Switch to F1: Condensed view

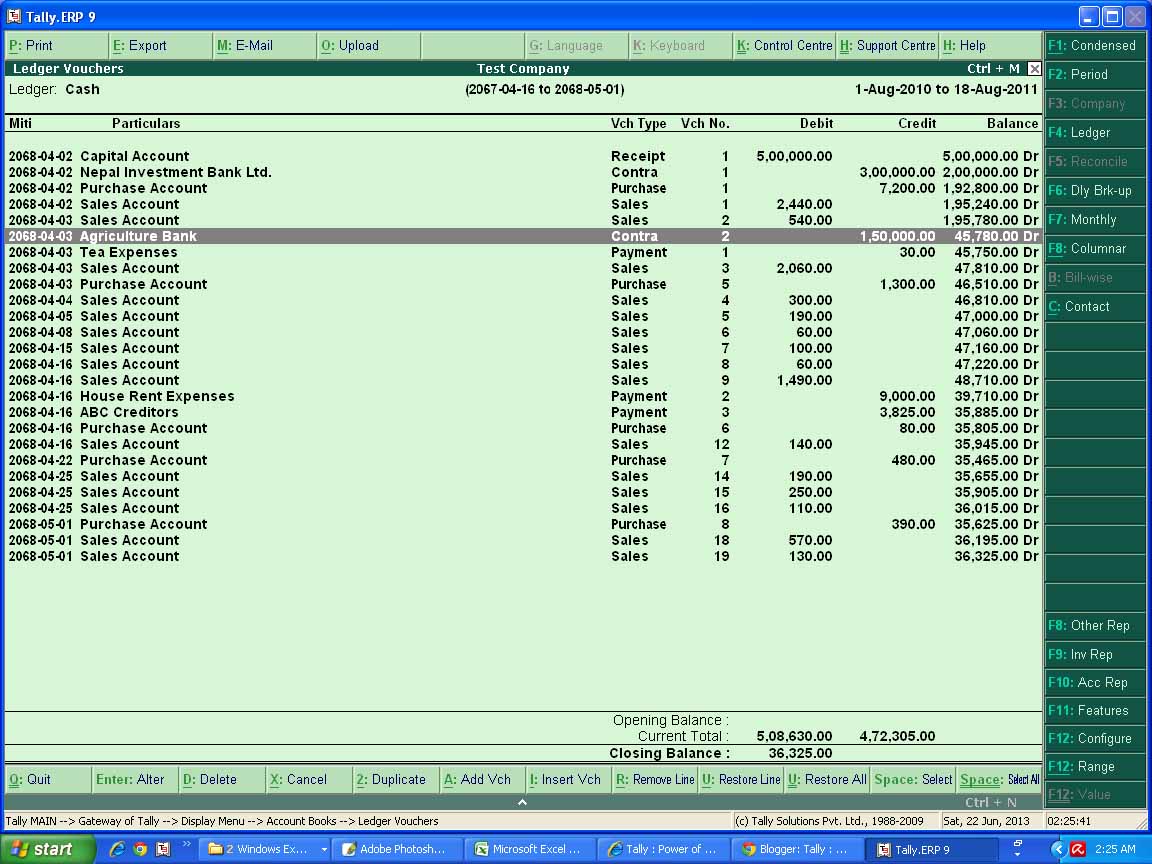pos(1095,46)
